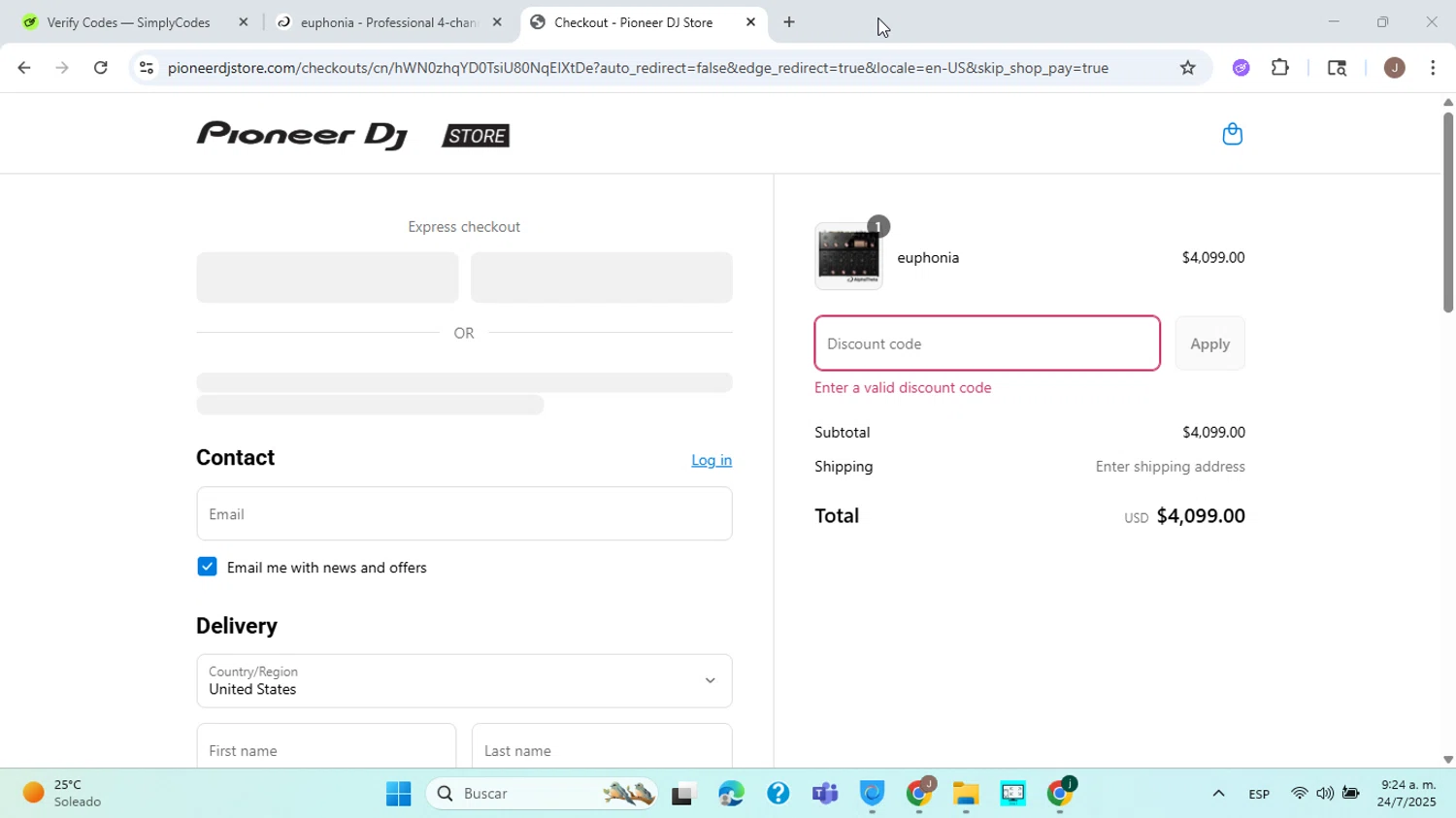Click the taskbar Buscar search box
The height and width of the screenshot is (818, 1456).
coord(542,794)
